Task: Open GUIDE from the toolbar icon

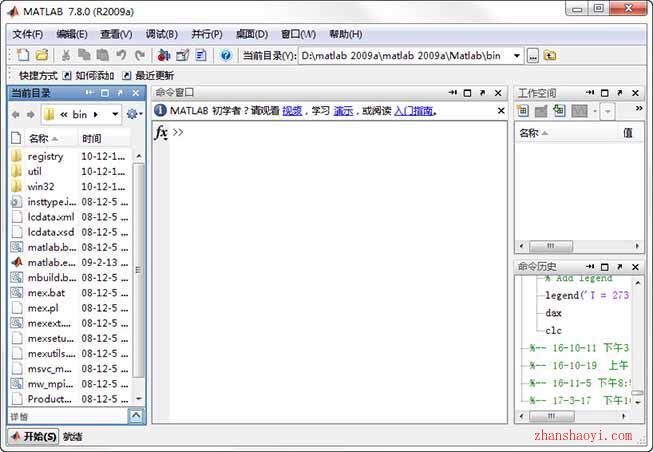Action: coord(182,55)
